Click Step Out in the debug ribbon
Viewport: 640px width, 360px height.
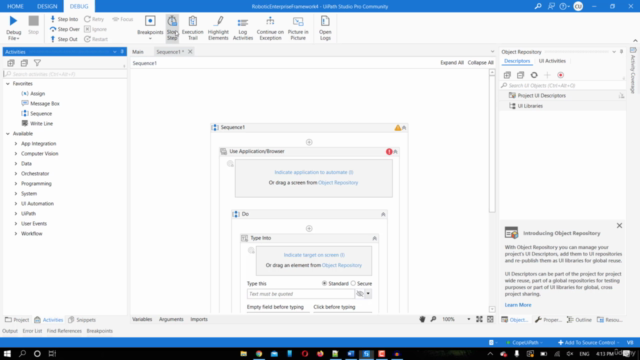(64, 39)
